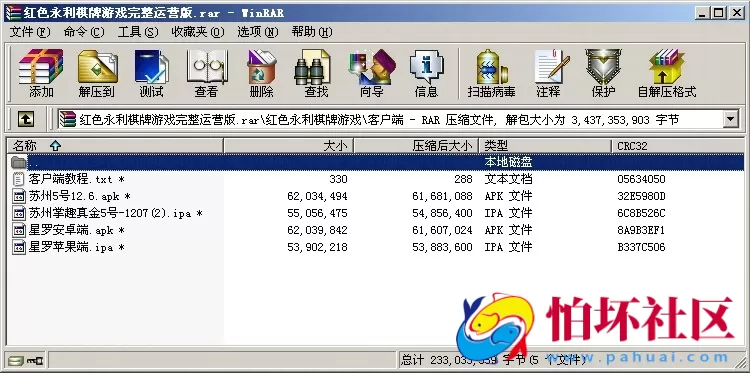The height and width of the screenshot is (373, 750).
Task: Close the WinRAR window
Action: tap(736, 13)
